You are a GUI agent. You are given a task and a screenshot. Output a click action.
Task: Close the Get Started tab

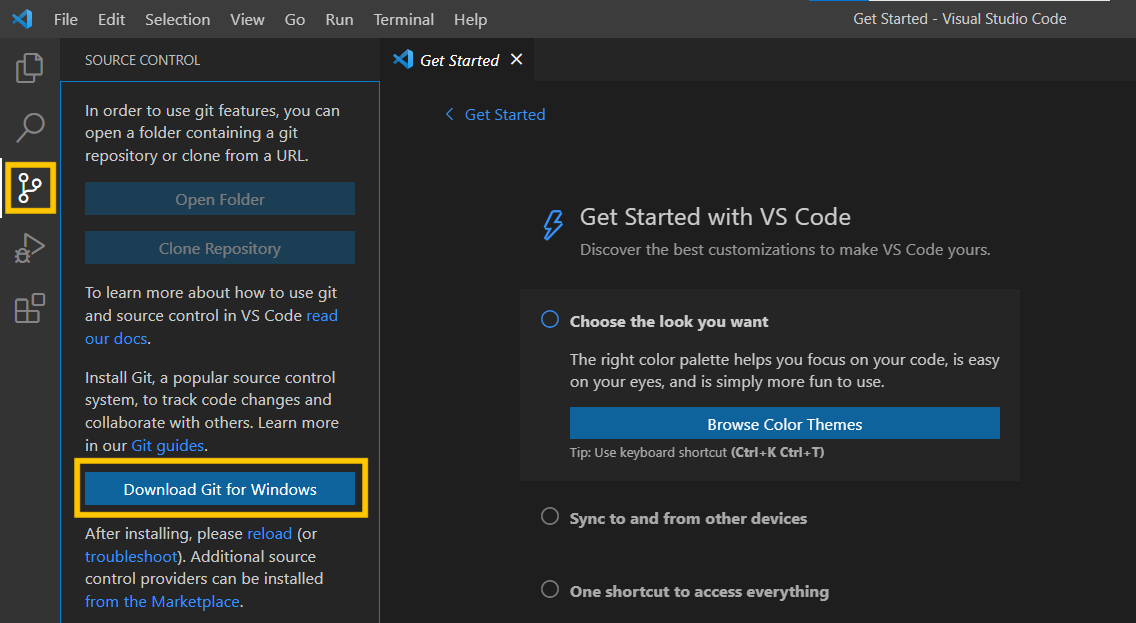click(517, 59)
